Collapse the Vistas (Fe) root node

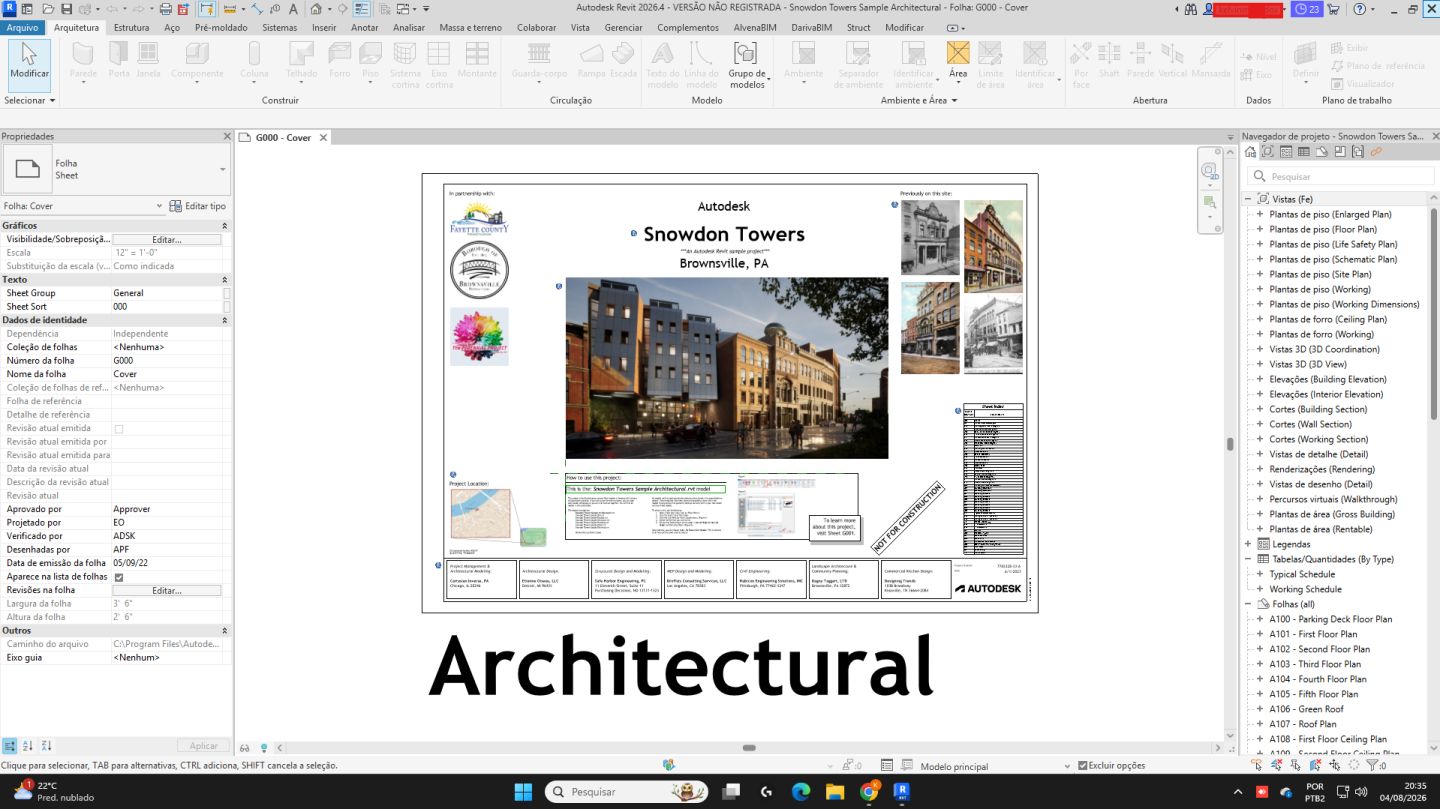tap(1247, 199)
